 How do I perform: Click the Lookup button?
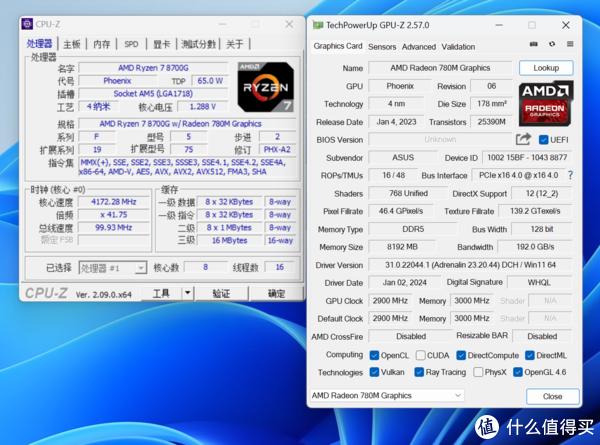coord(546,68)
